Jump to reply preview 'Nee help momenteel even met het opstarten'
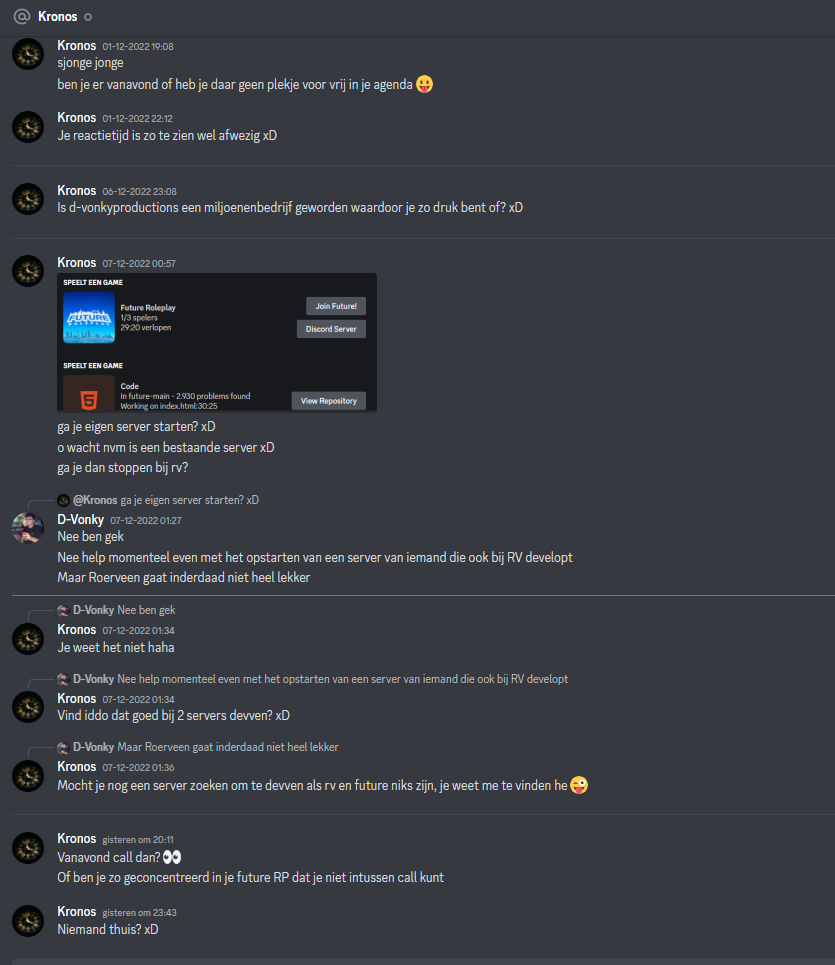Viewport: 835px width, 965px height. pyautogui.click(x=313, y=679)
